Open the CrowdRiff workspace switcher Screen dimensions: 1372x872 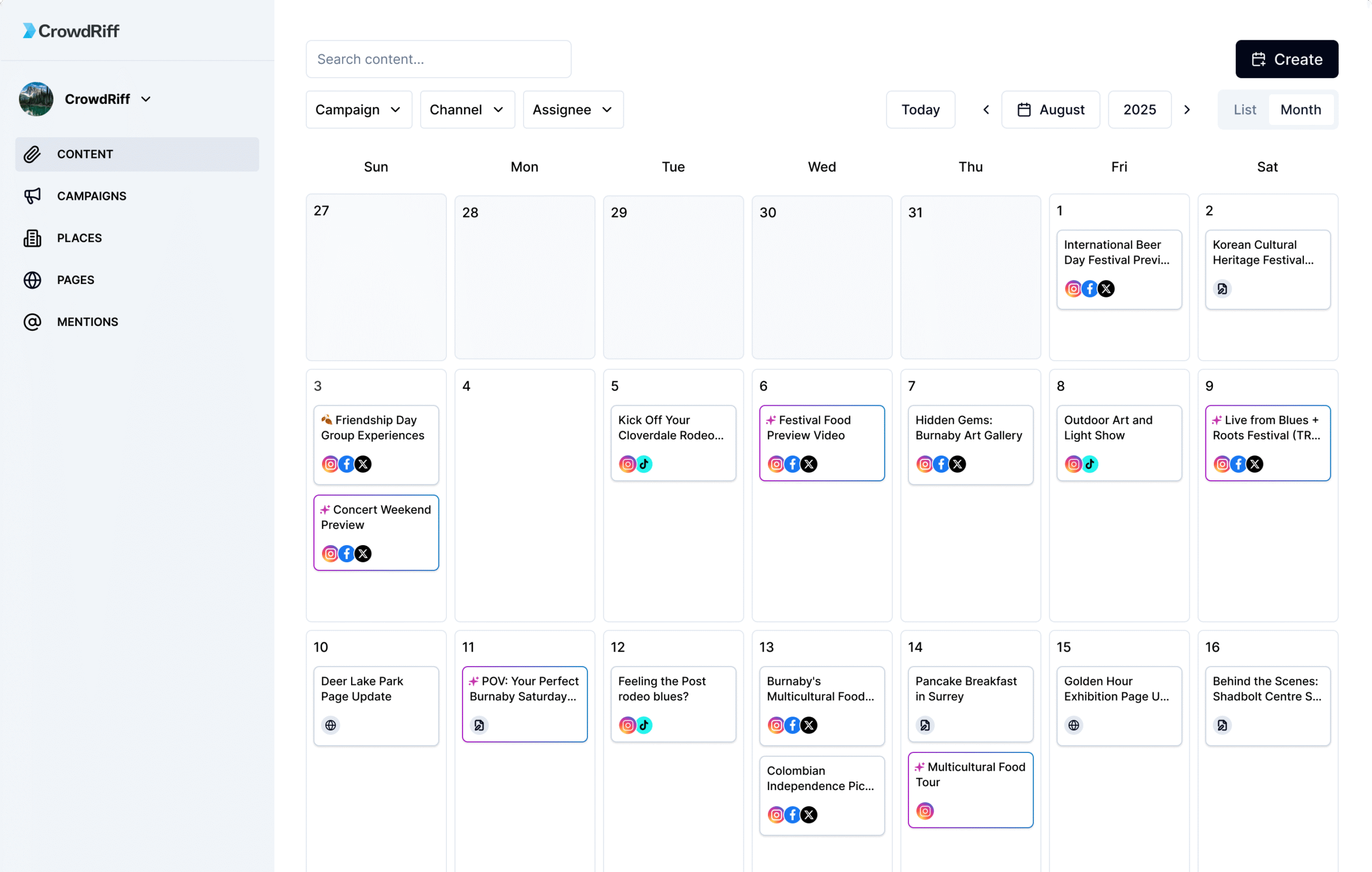click(108, 99)
